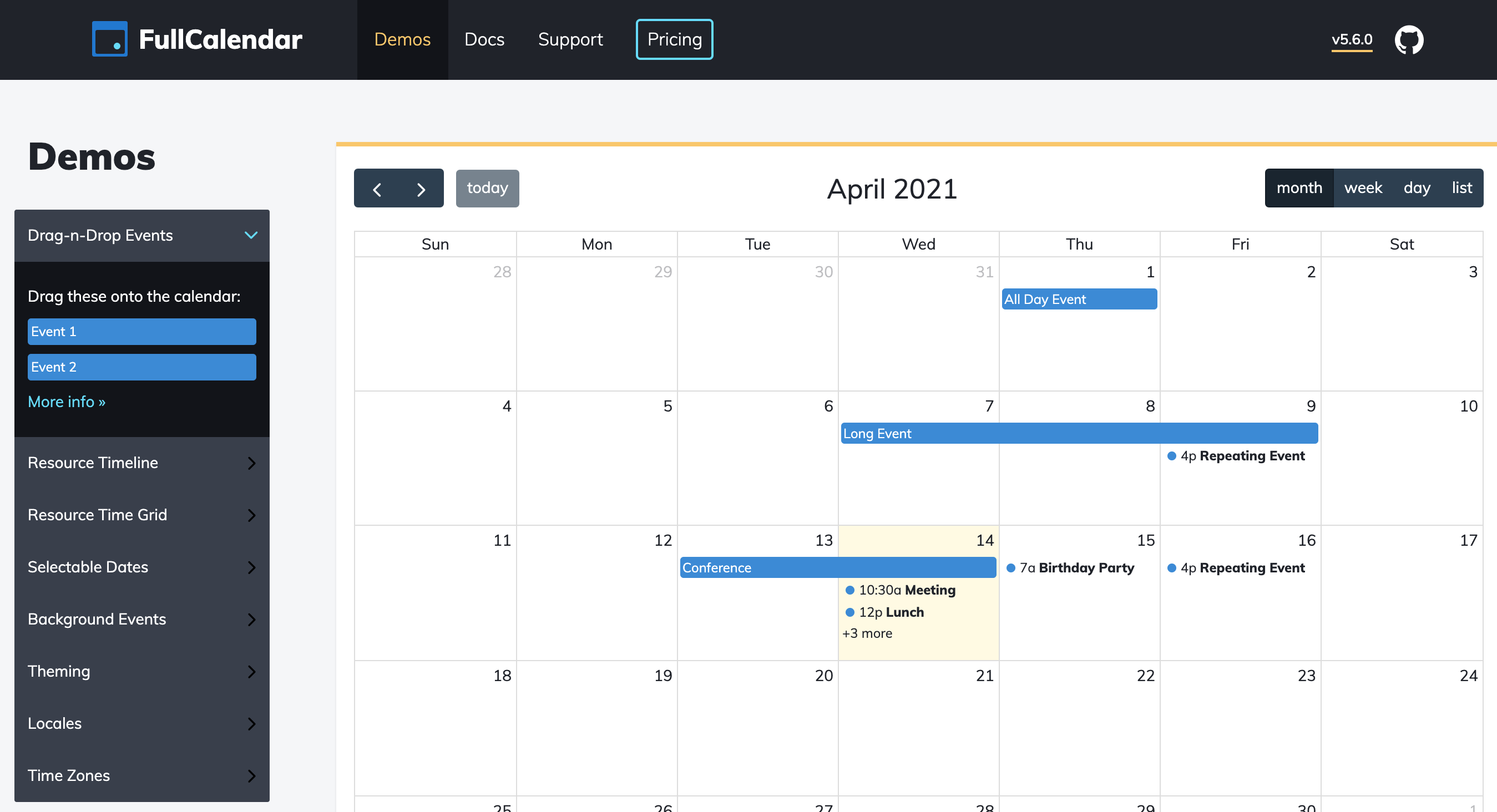The height and width of the screenshot is (812, 1497).
Task: Click the FullCalendar logo icon
Action: (109, 39)
